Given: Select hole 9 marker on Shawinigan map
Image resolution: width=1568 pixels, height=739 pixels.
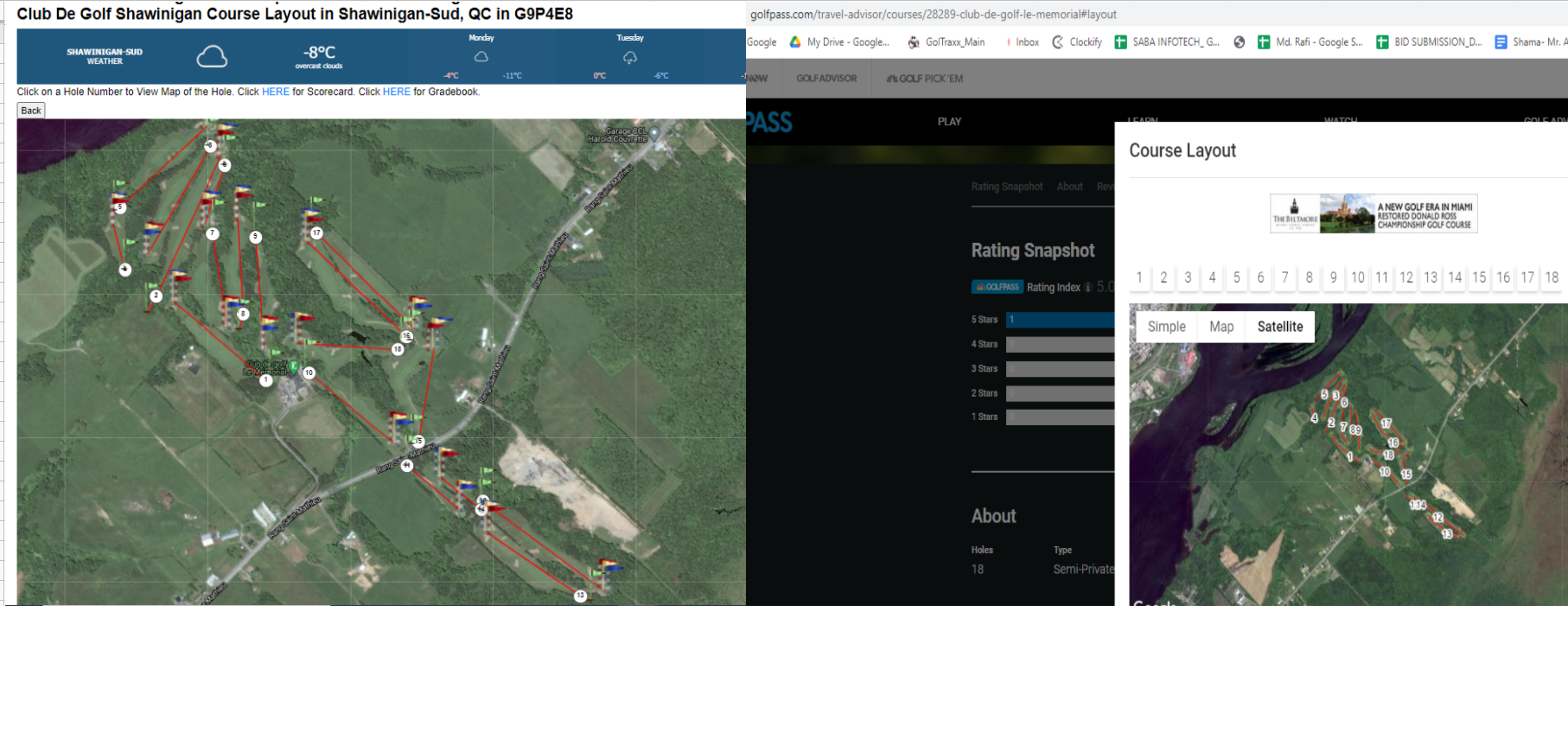Looking at the screenshot, I should 255,237.
